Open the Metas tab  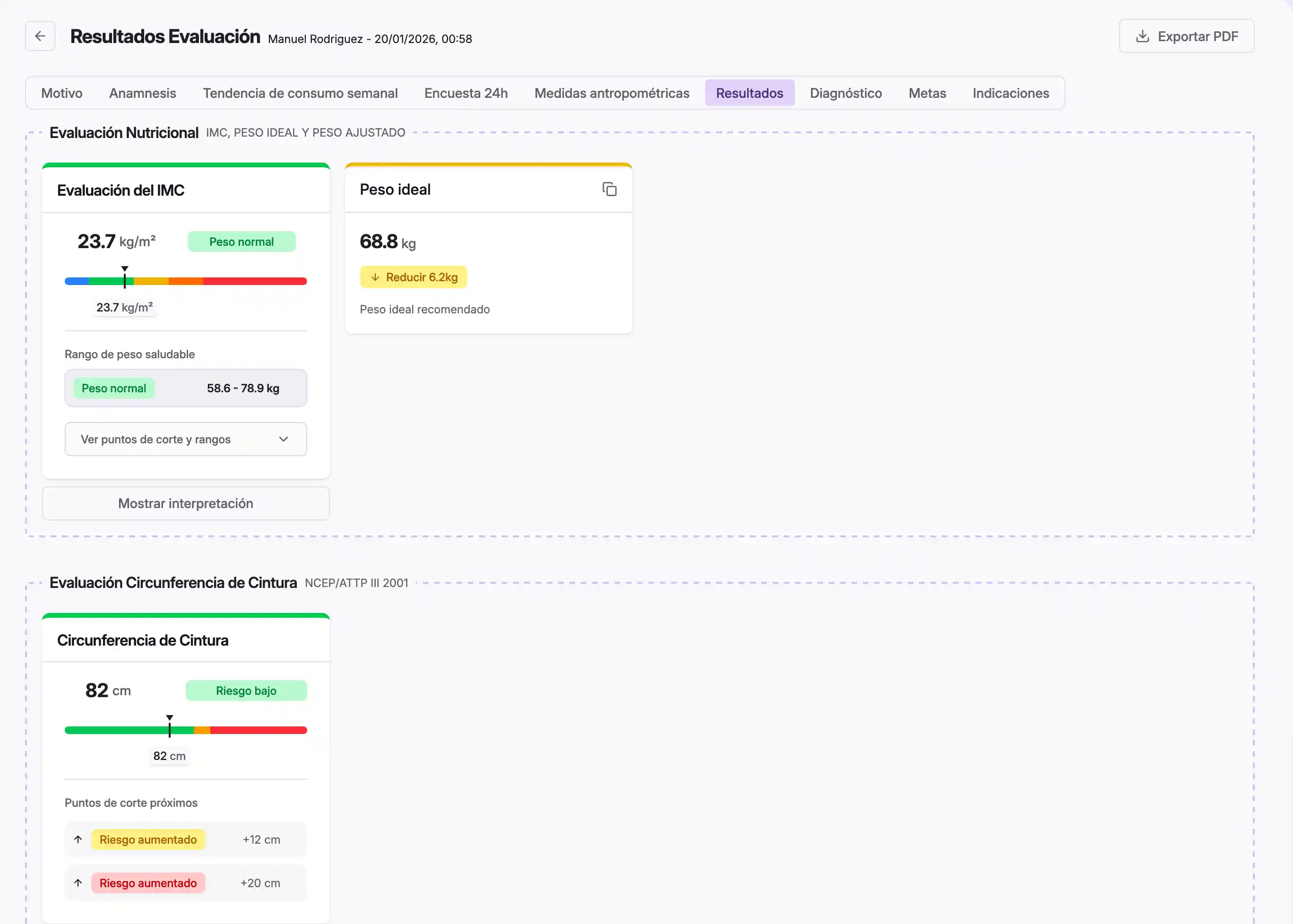pos(927,93)
